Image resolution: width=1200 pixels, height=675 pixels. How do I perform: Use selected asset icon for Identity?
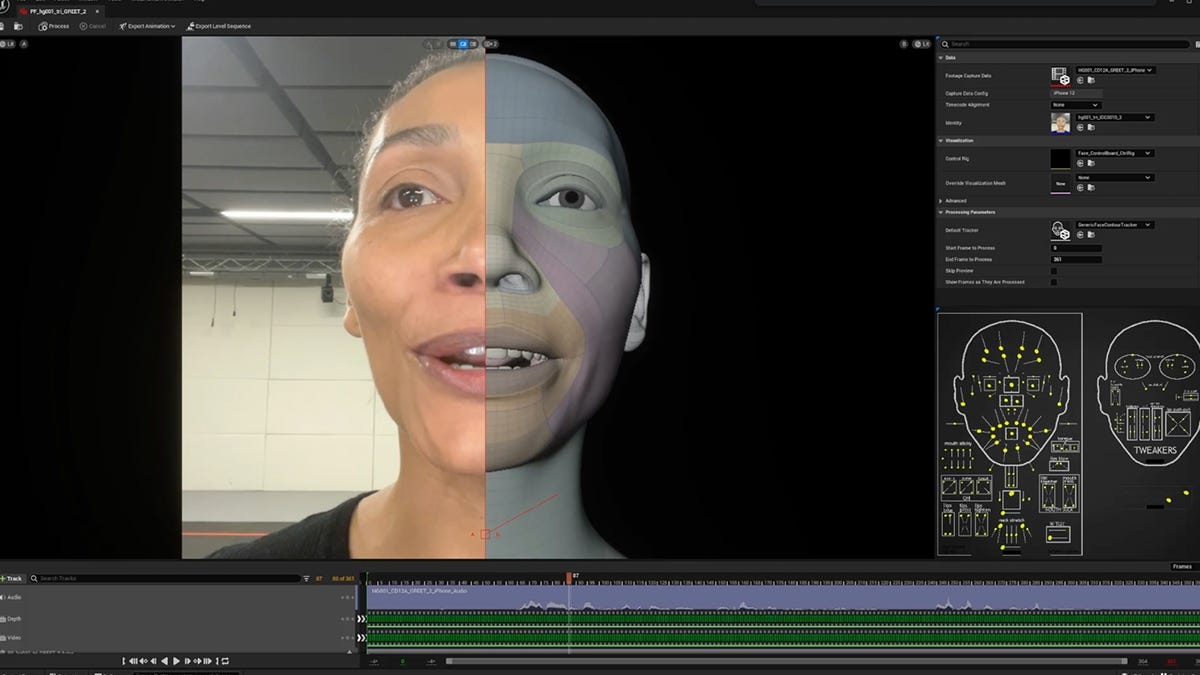click(1080, 128)
